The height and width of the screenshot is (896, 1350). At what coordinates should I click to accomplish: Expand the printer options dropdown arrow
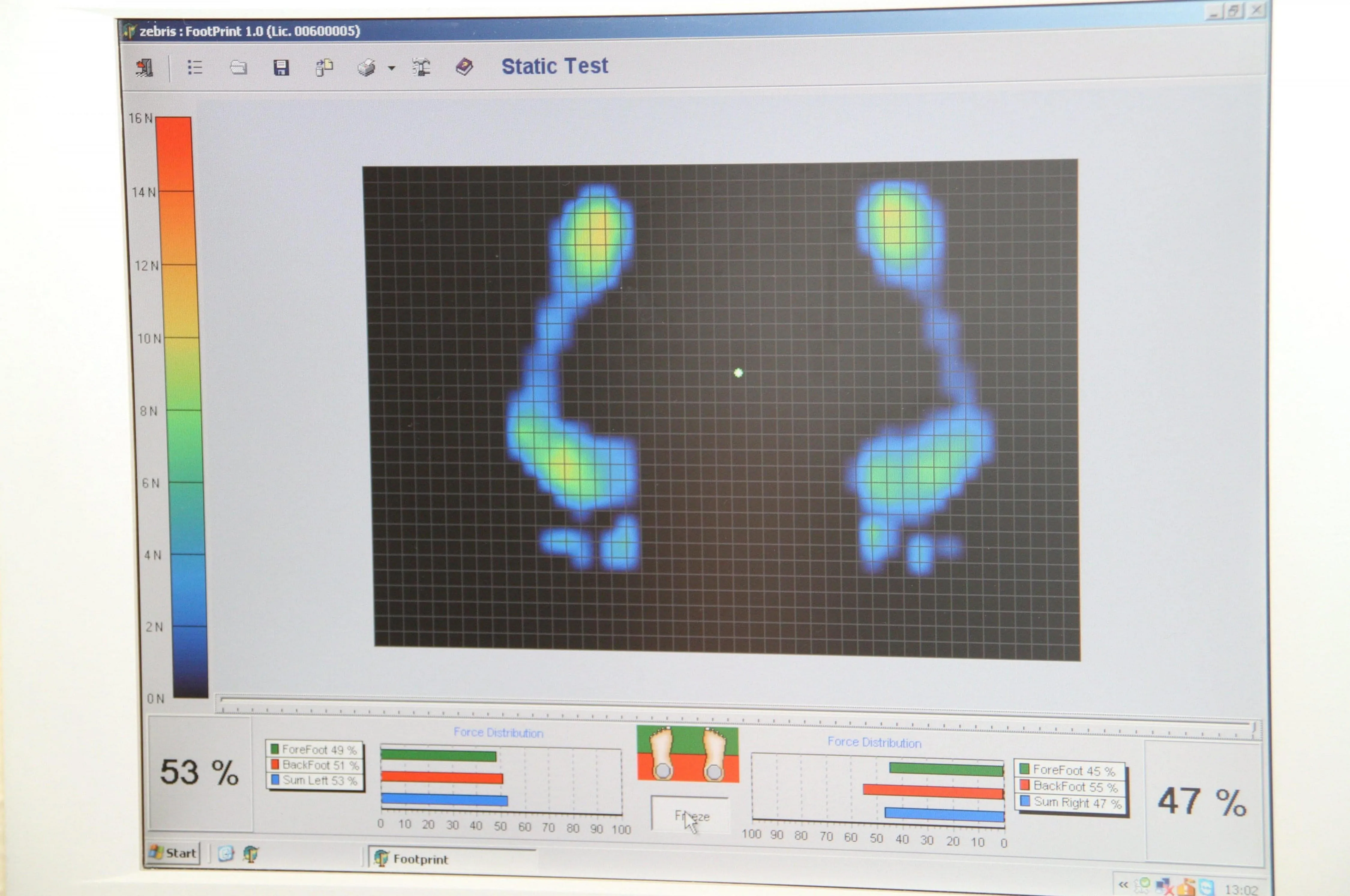[x=391, y=69]
